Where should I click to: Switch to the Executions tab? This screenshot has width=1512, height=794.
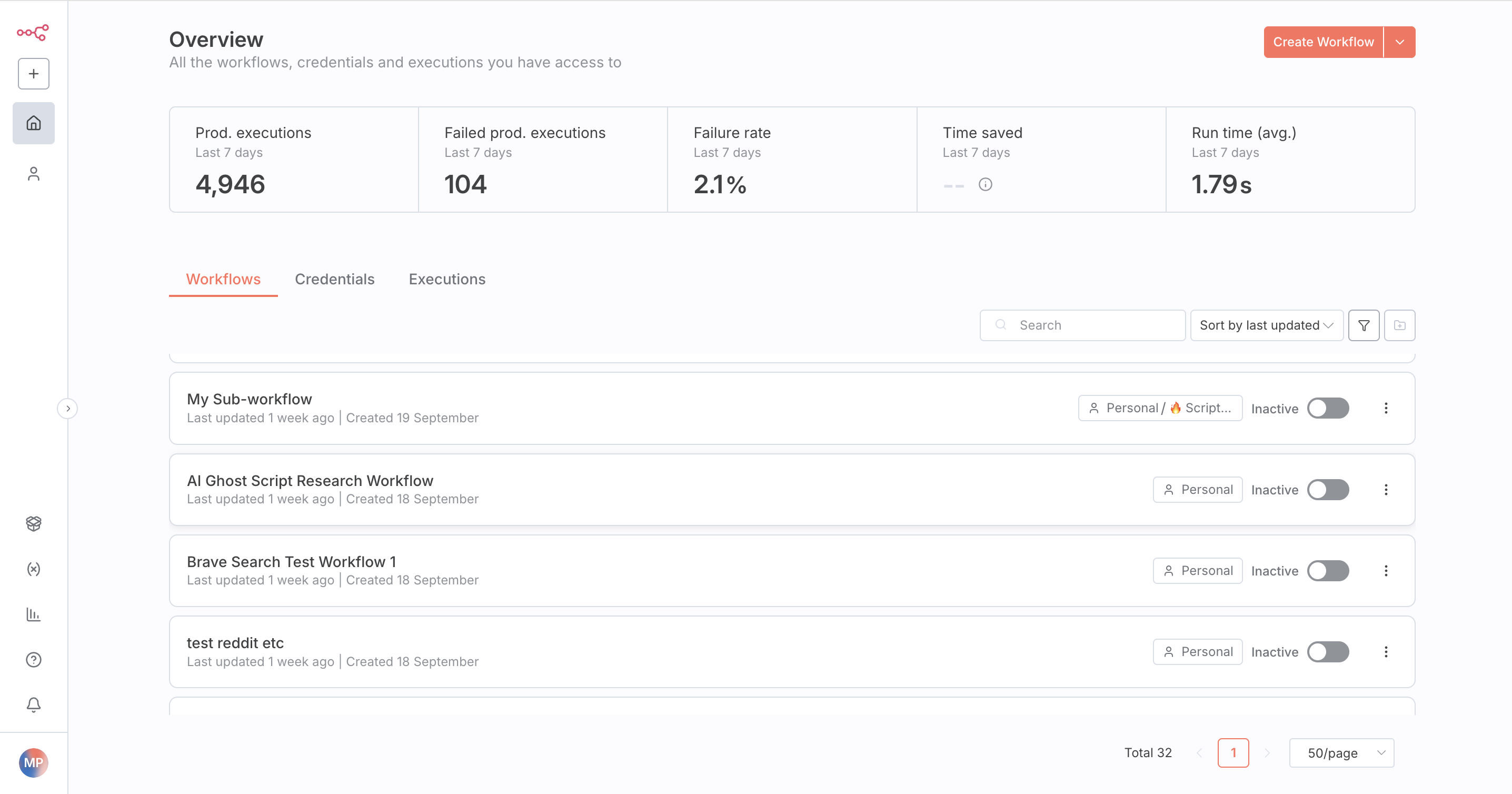click(446, 280)
